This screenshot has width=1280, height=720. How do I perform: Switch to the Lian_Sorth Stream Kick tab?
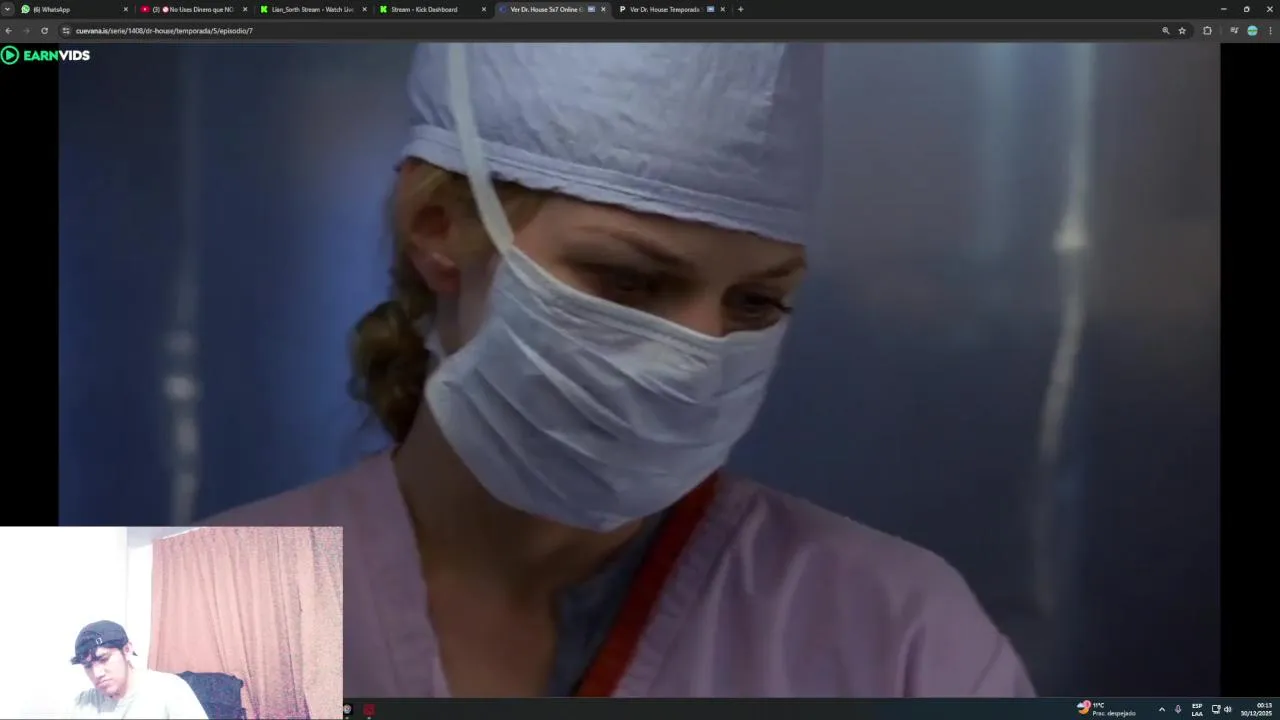point(313,9)
